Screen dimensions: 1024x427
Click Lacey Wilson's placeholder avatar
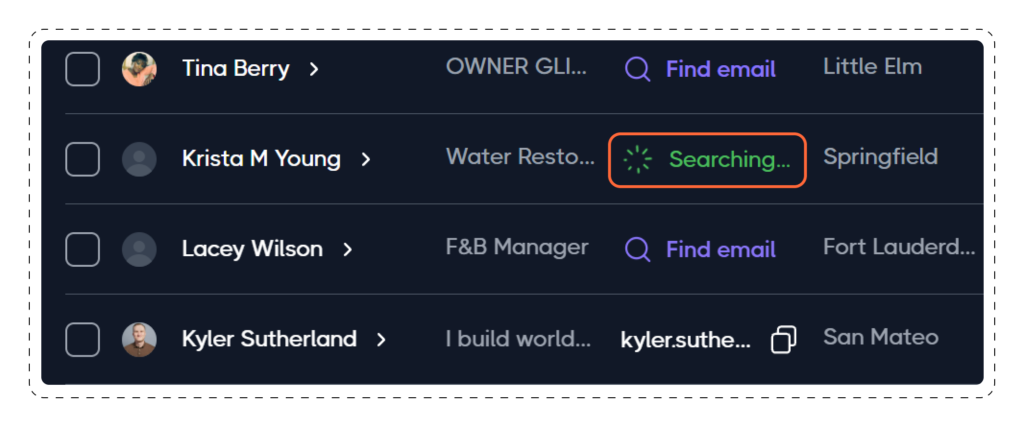(x=139, y=249)
